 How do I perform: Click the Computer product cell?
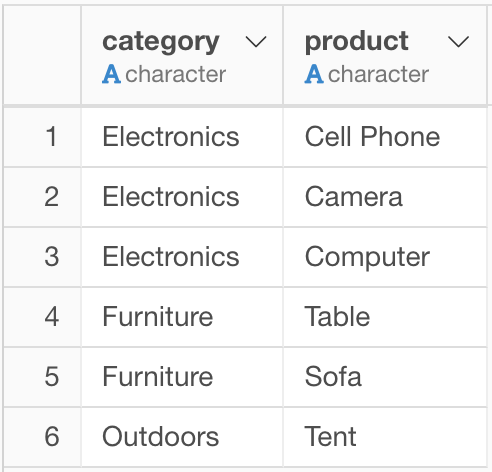click(x=385, y=257)
